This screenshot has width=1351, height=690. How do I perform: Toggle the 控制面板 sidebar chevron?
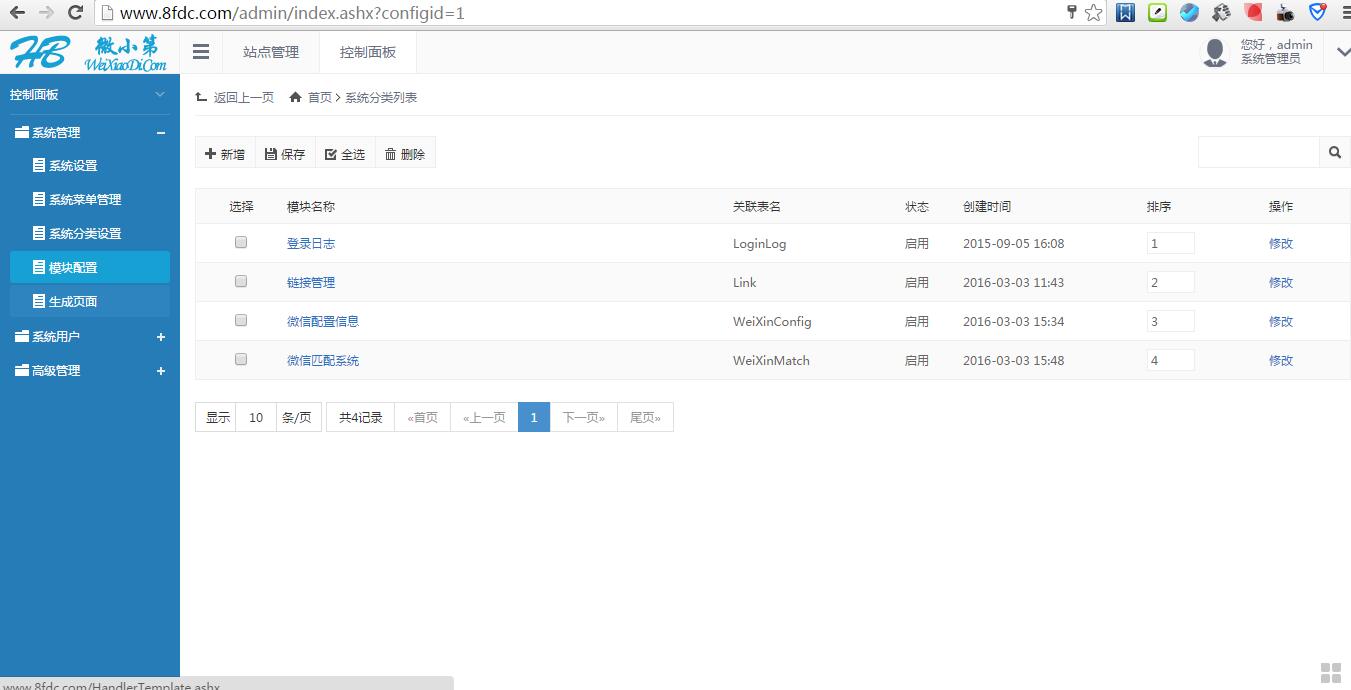(160, 95)
